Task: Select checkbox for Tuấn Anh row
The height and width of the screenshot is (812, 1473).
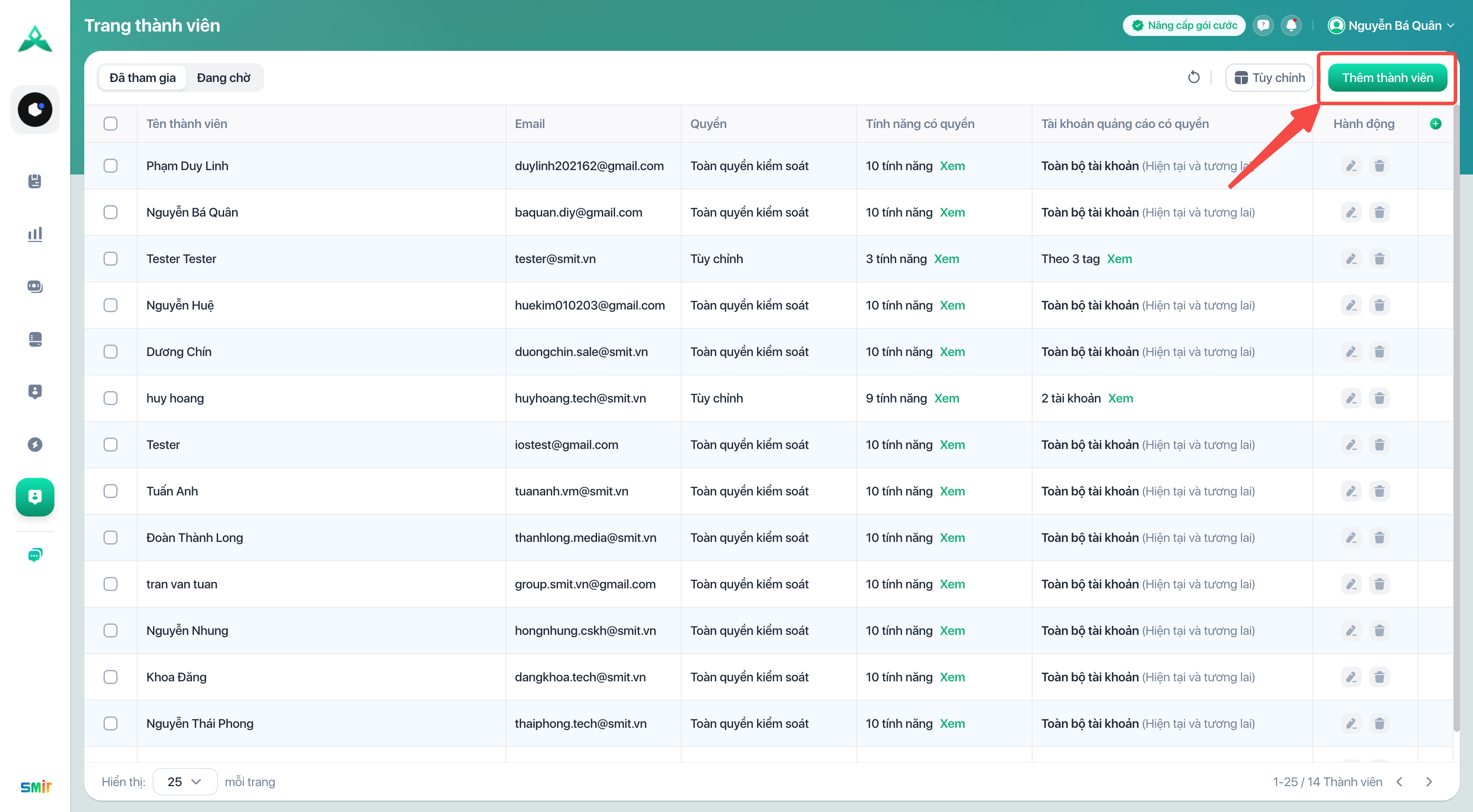Action: (111, 491)
